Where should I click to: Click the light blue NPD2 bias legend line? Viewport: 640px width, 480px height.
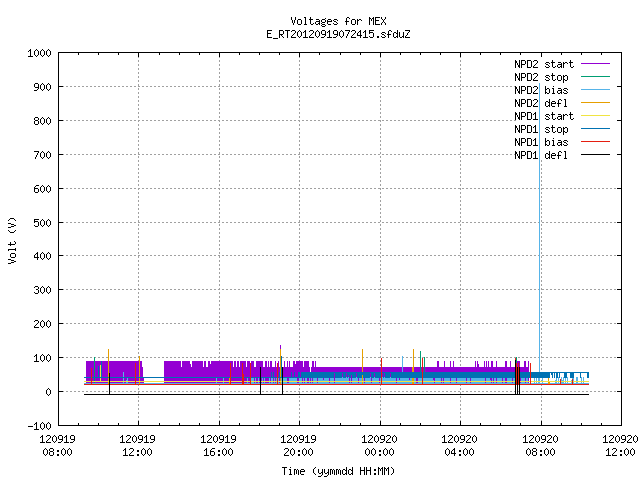point(595,90)
